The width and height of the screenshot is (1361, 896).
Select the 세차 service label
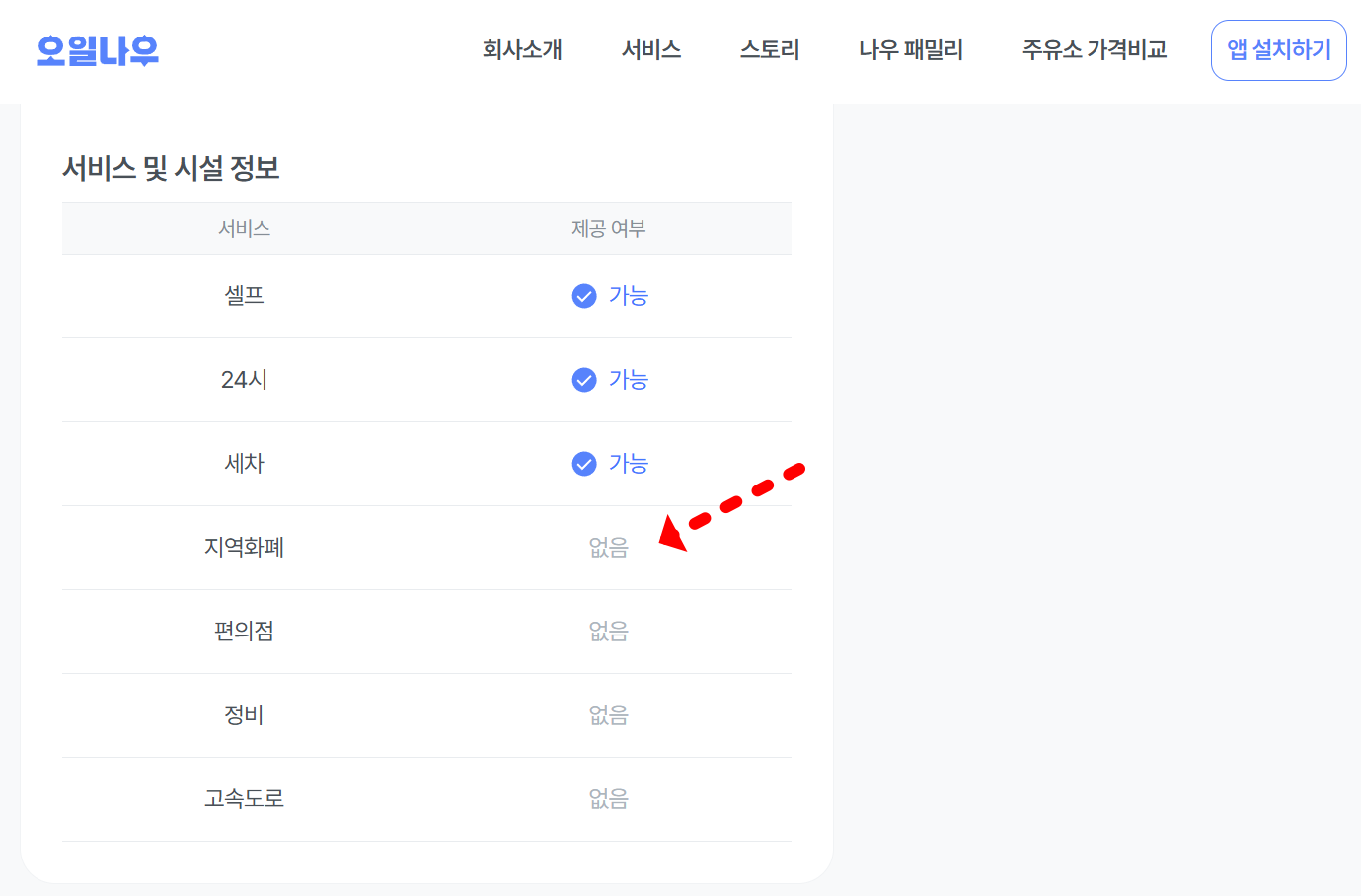click(x=245, y=463)
